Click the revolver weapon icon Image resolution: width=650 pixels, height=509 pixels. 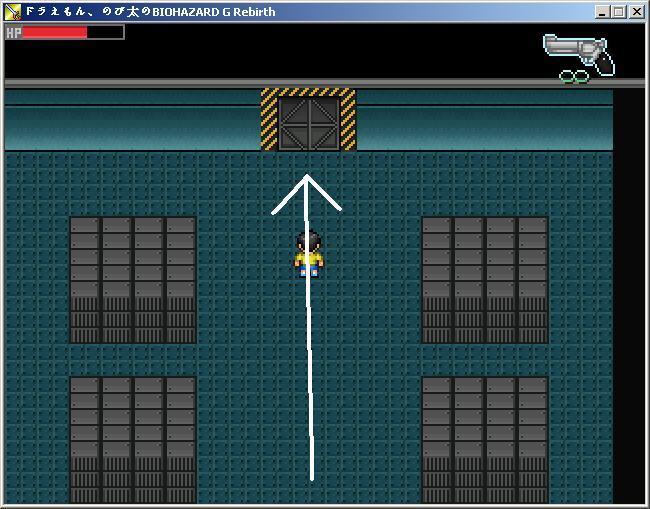pyautogui.click(x=579, y=55)
